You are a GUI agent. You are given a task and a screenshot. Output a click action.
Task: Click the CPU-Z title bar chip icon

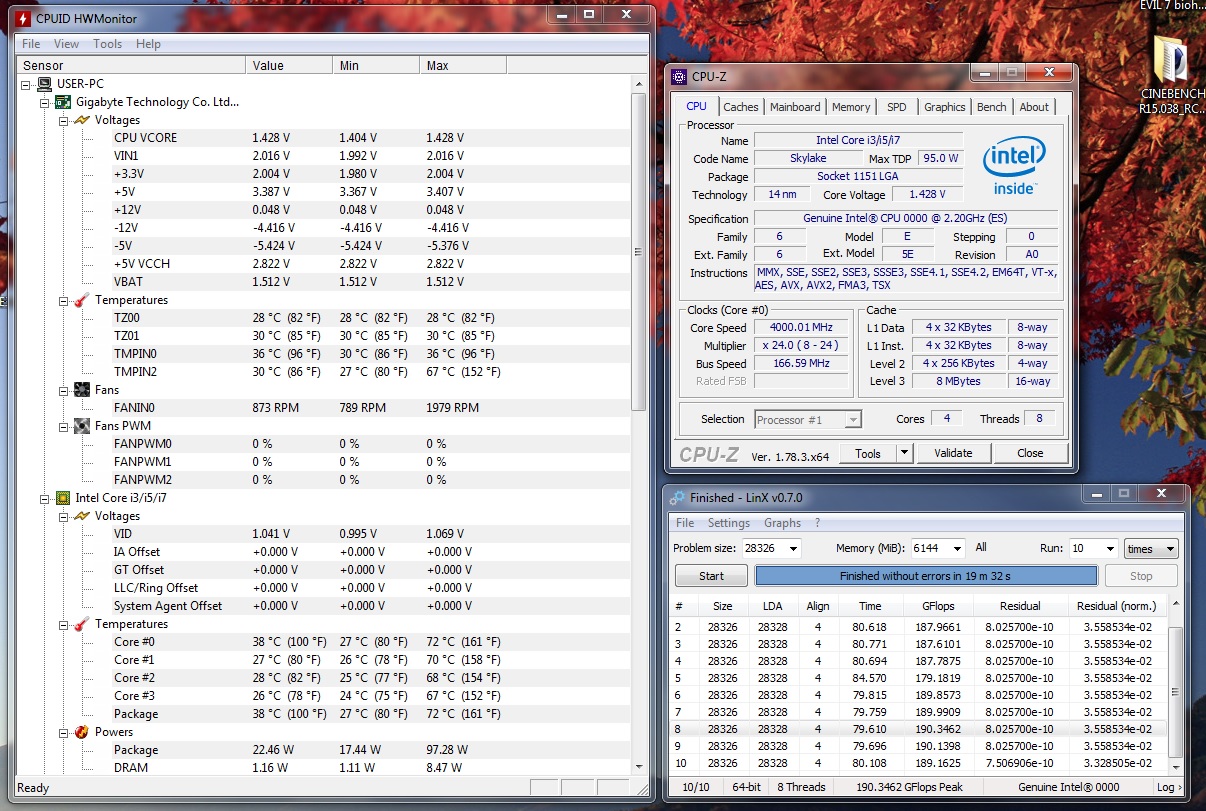(679, 76)
